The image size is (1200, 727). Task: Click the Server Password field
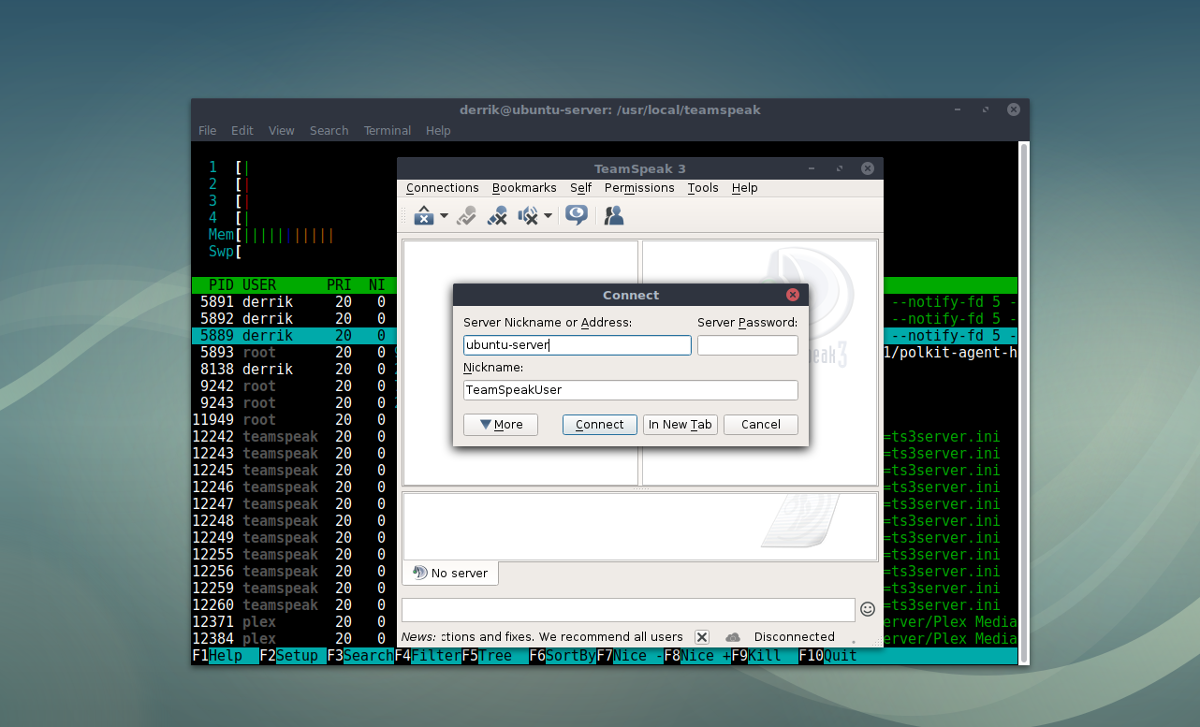748,345
